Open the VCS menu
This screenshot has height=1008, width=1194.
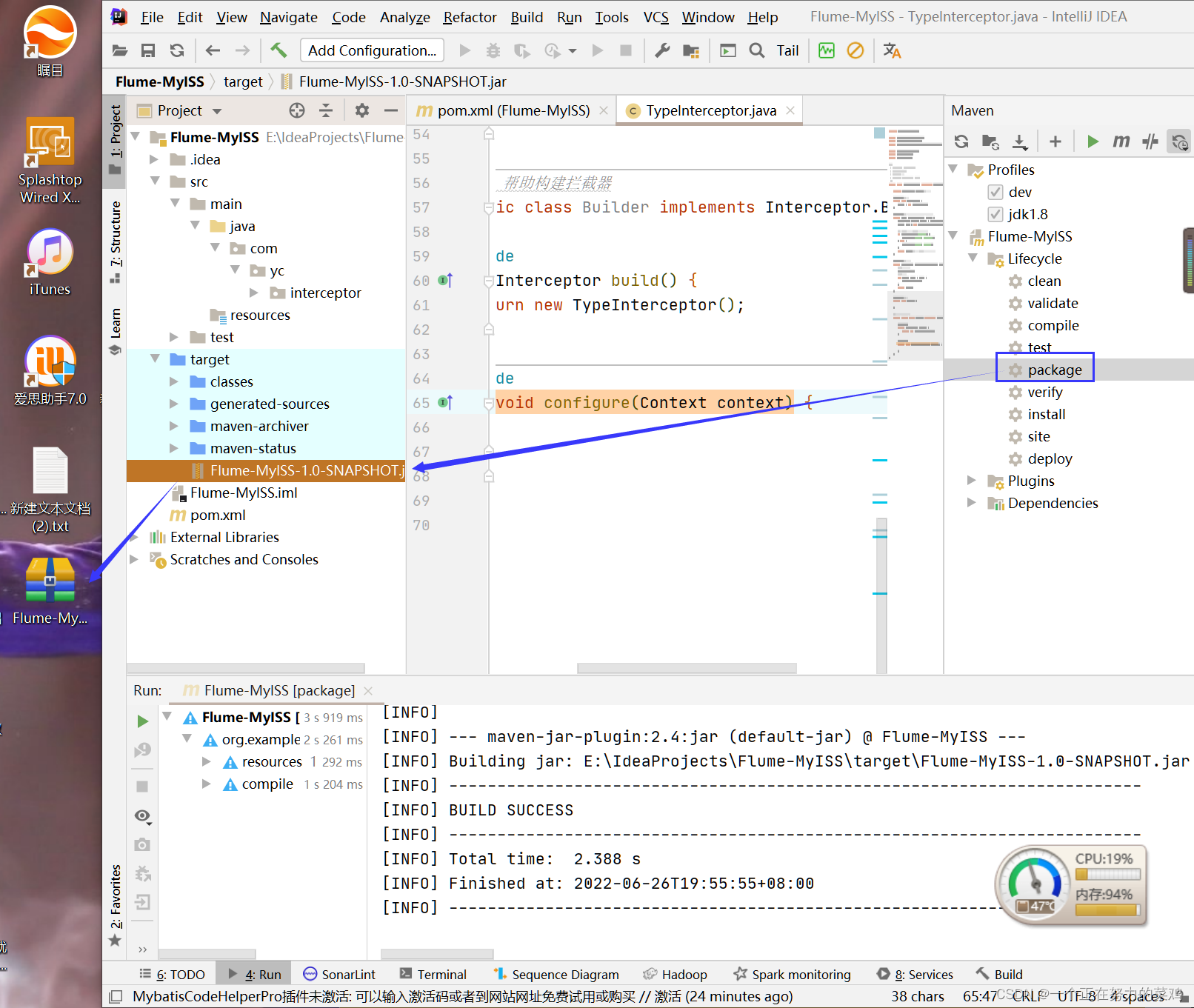pyautogui.click(x=656, y=17)
